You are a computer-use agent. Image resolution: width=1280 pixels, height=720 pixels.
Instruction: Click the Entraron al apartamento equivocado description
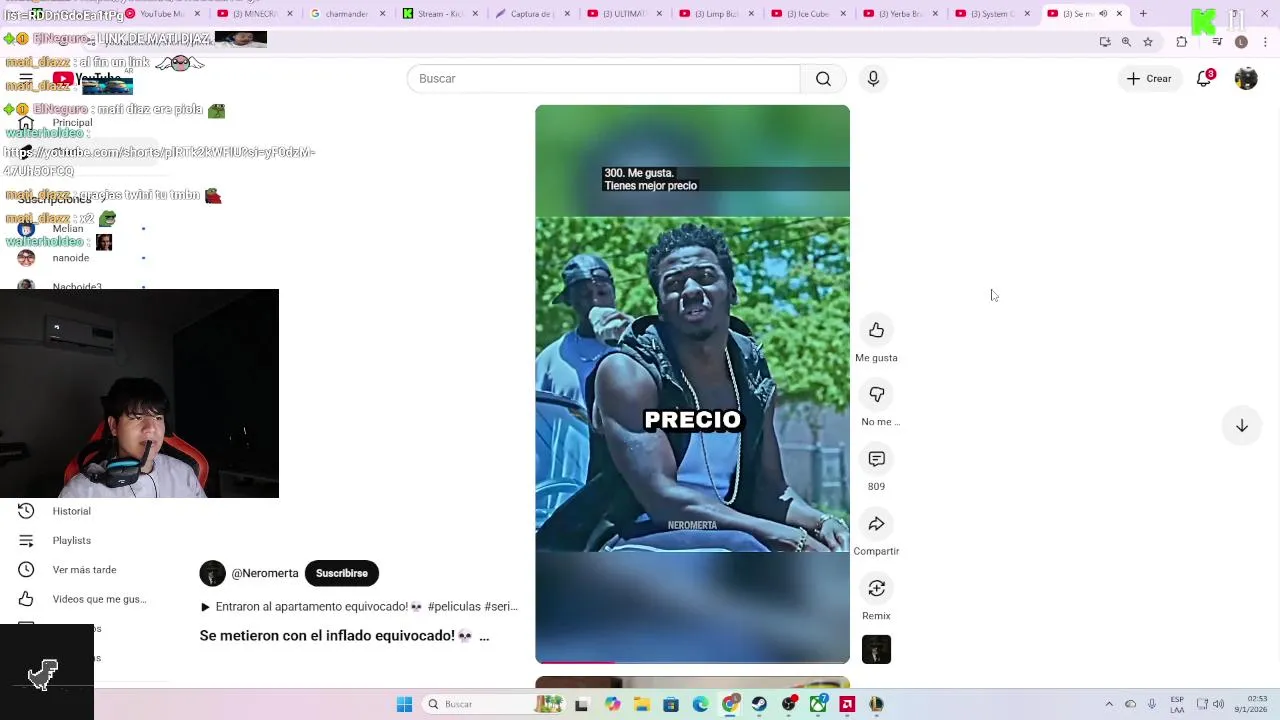(x=359, y=607)
